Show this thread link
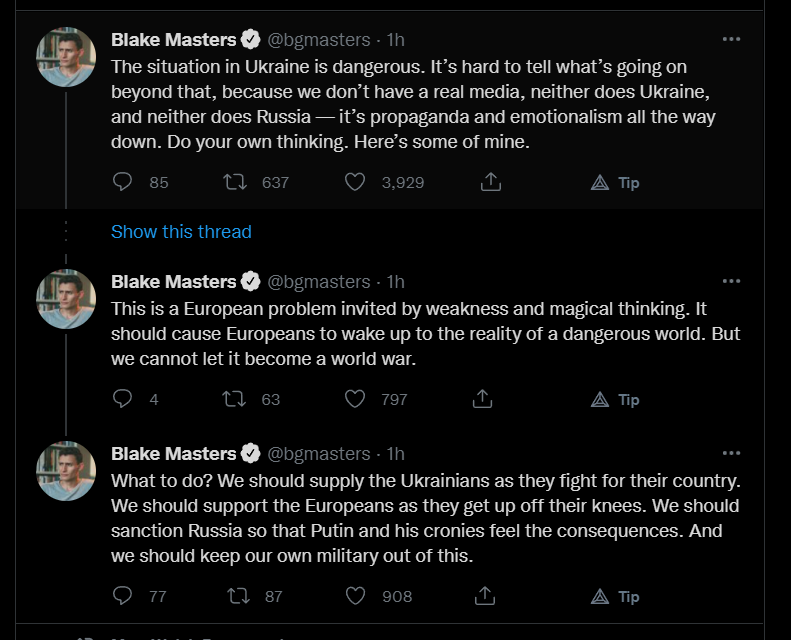791x640 pixels. point(181,231)
